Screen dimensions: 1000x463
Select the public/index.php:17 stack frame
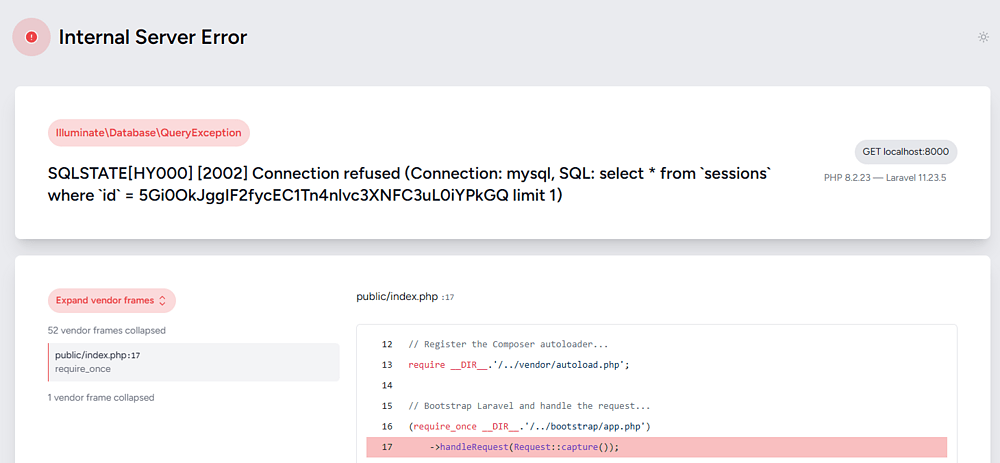click(x=194, y=362)
